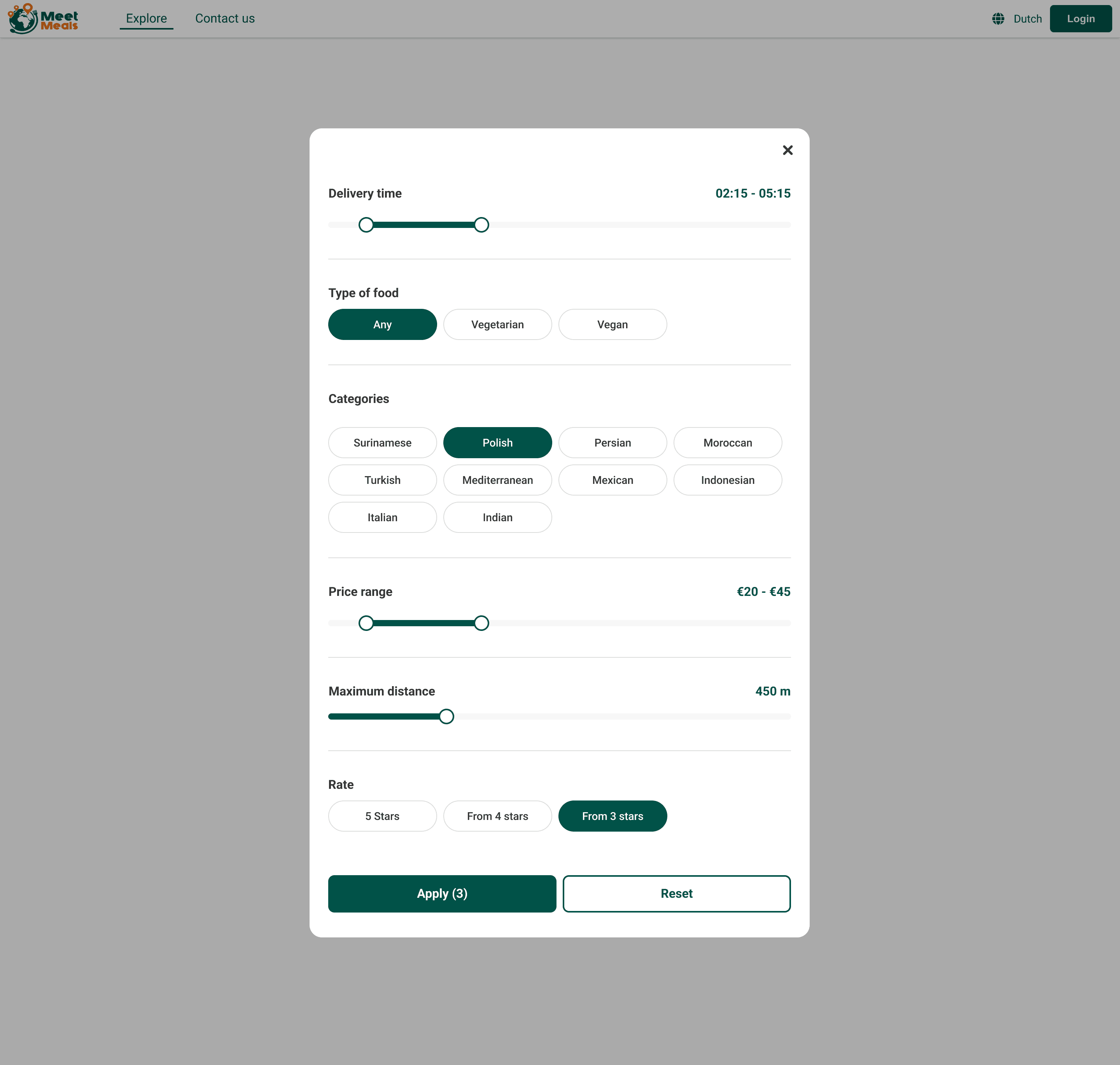Click the Delivery time start handle
The width and height of the screenshot is (1120, 1065).
click(366, 225)
